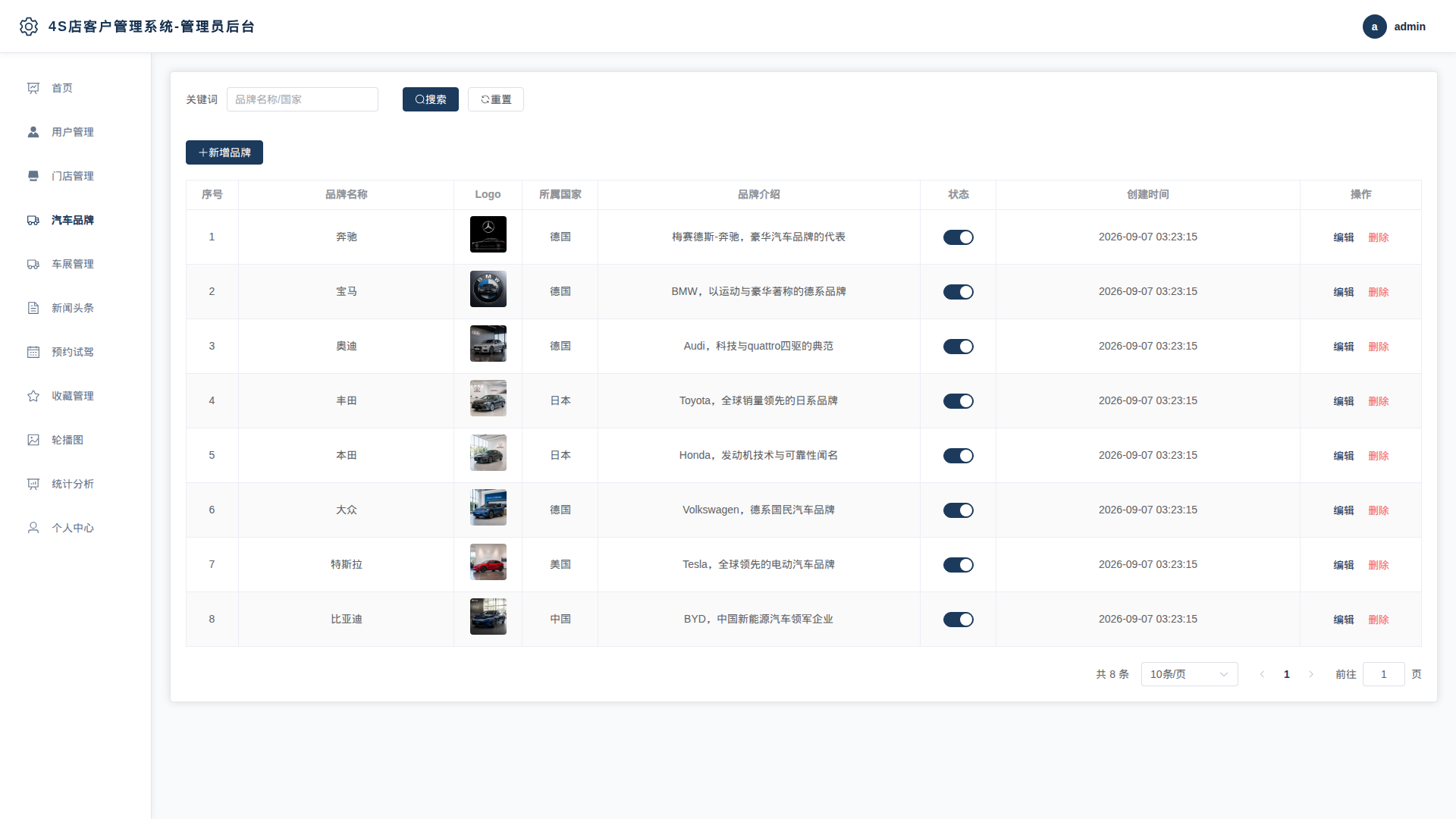Click the settings gear logo icon
Screen dimensions: 1456x819
pos(29,27)
